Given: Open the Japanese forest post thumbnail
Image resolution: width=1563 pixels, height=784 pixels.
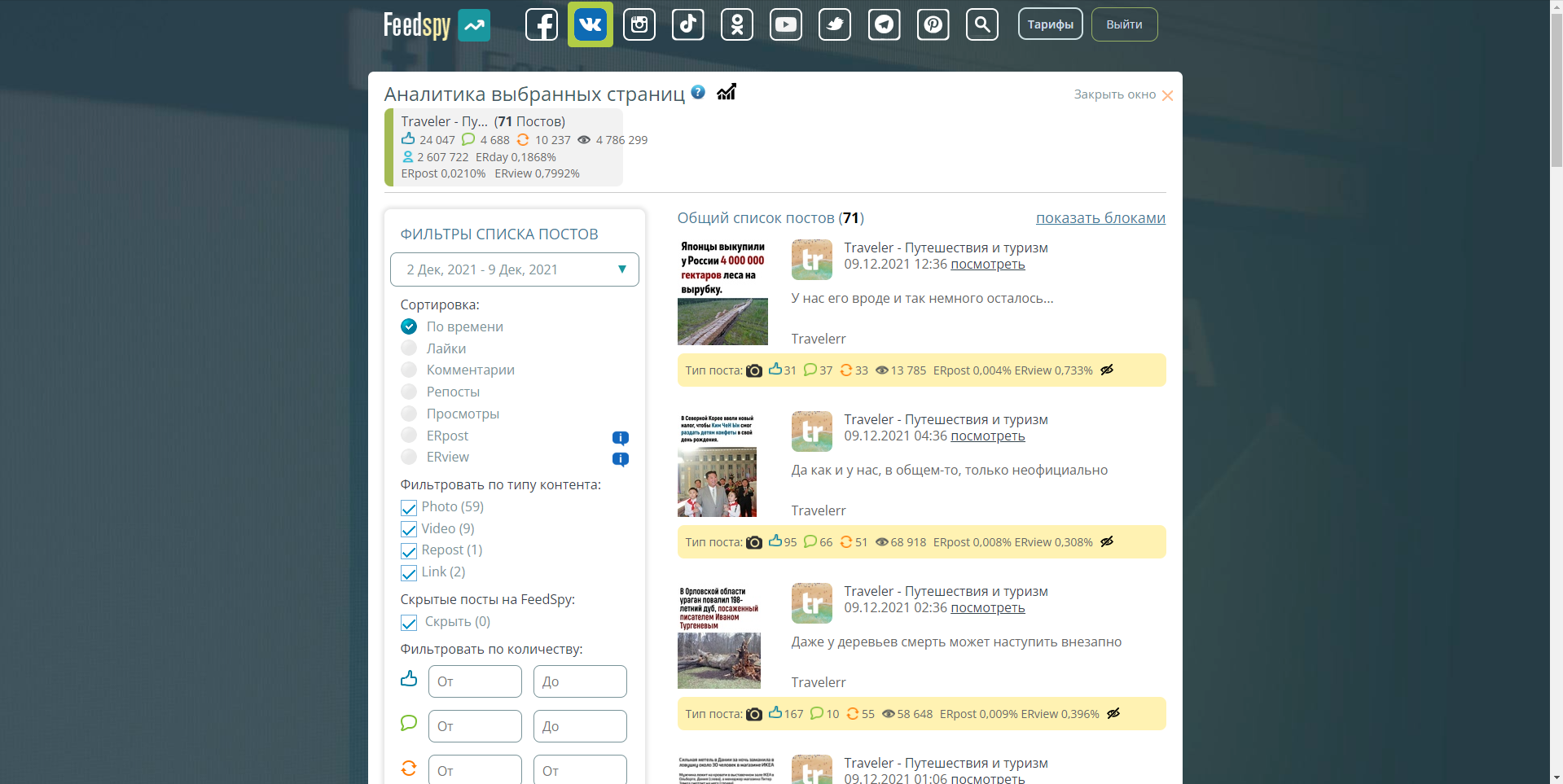Looking at the screenshot, I should (722, 292).
